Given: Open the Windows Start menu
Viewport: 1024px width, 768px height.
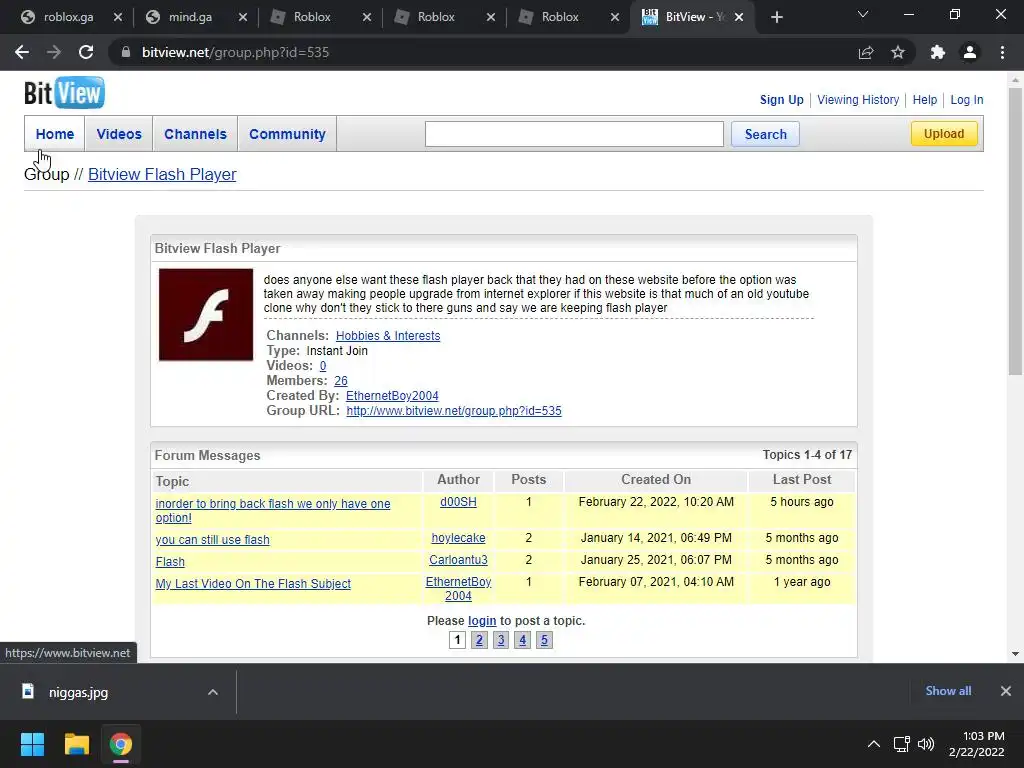Looking at the screenshot, I should 32,744.
